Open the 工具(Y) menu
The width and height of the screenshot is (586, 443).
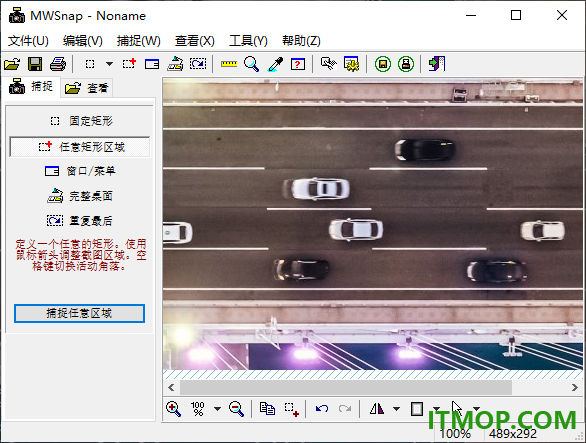pyautogui.click(x=249, y=41)
